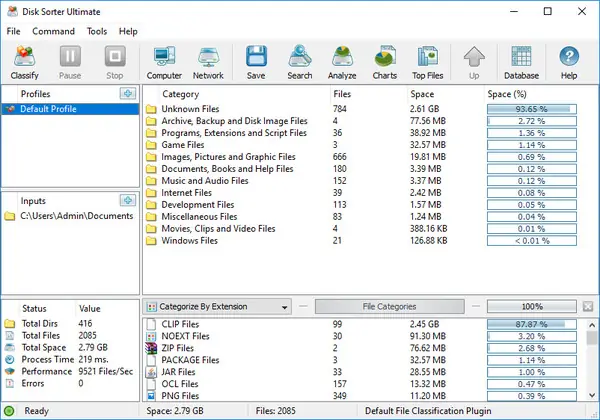Click the Unknown Files folder icon
Image resolution: width=600 pixels, height=420 pixels.
point(152,109)
